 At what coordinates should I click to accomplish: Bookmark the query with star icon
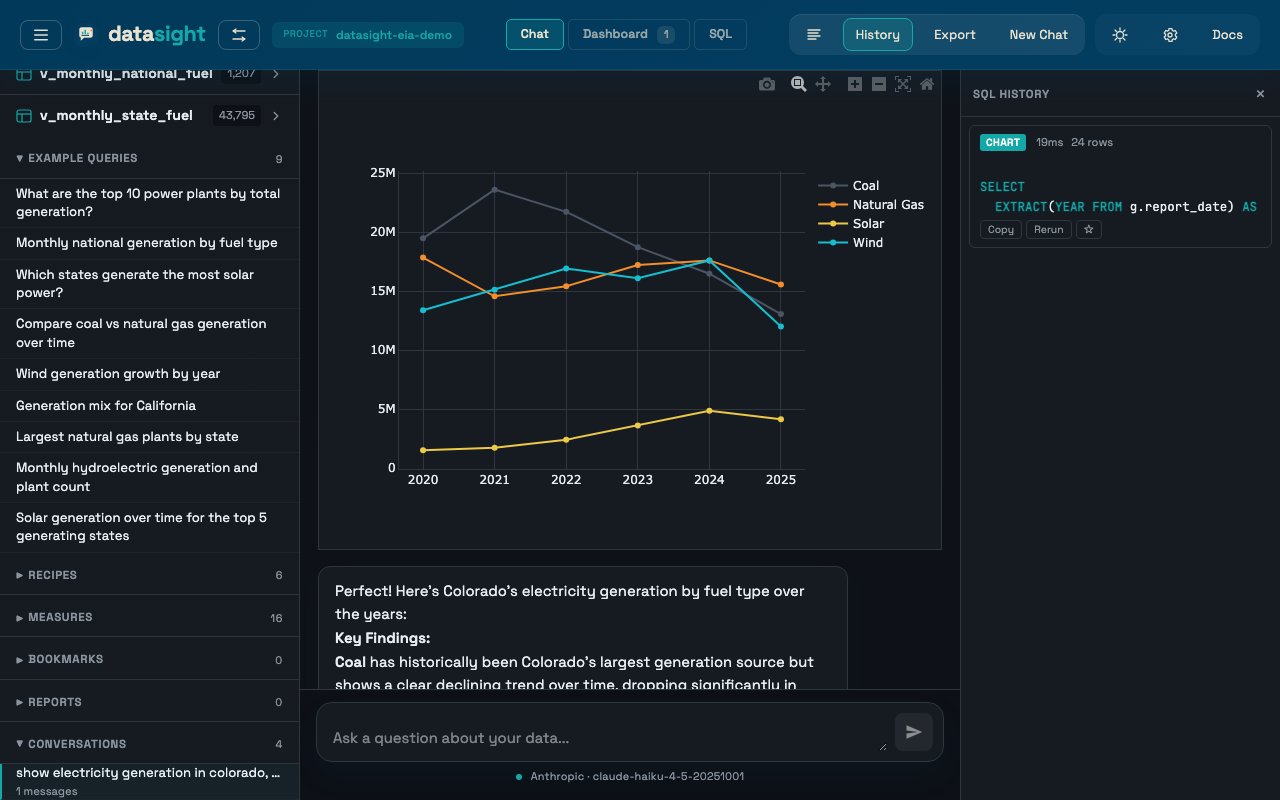(1089, 229)
